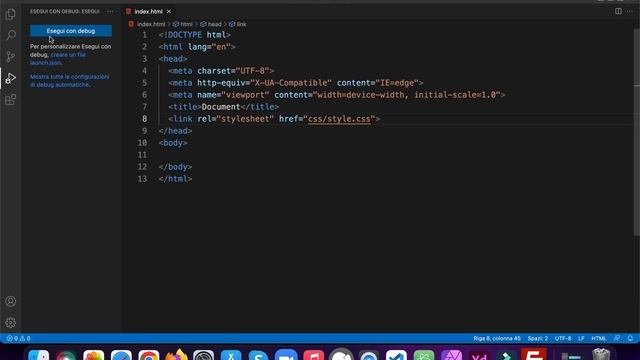Click the split editor icon
Image resolution: width=640 pixels, height=360 pixels.
point(618,11)
